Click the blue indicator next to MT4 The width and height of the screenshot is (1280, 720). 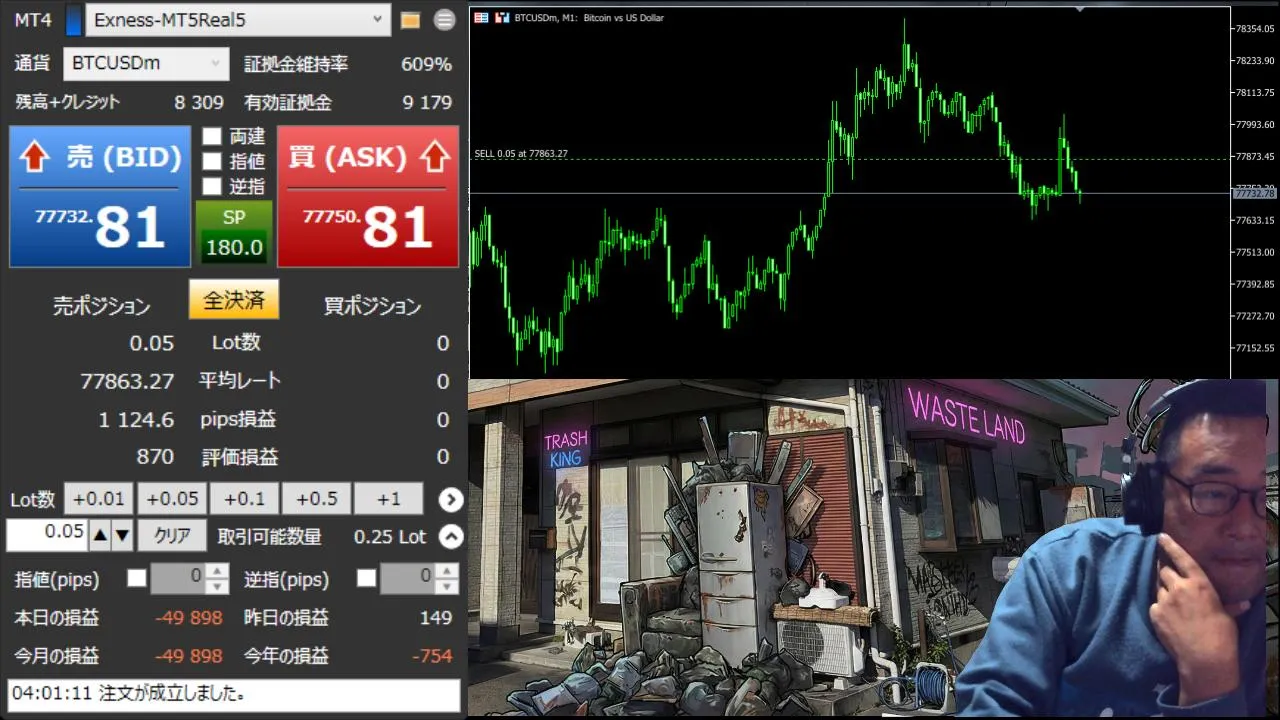click(x=73, y=20)
